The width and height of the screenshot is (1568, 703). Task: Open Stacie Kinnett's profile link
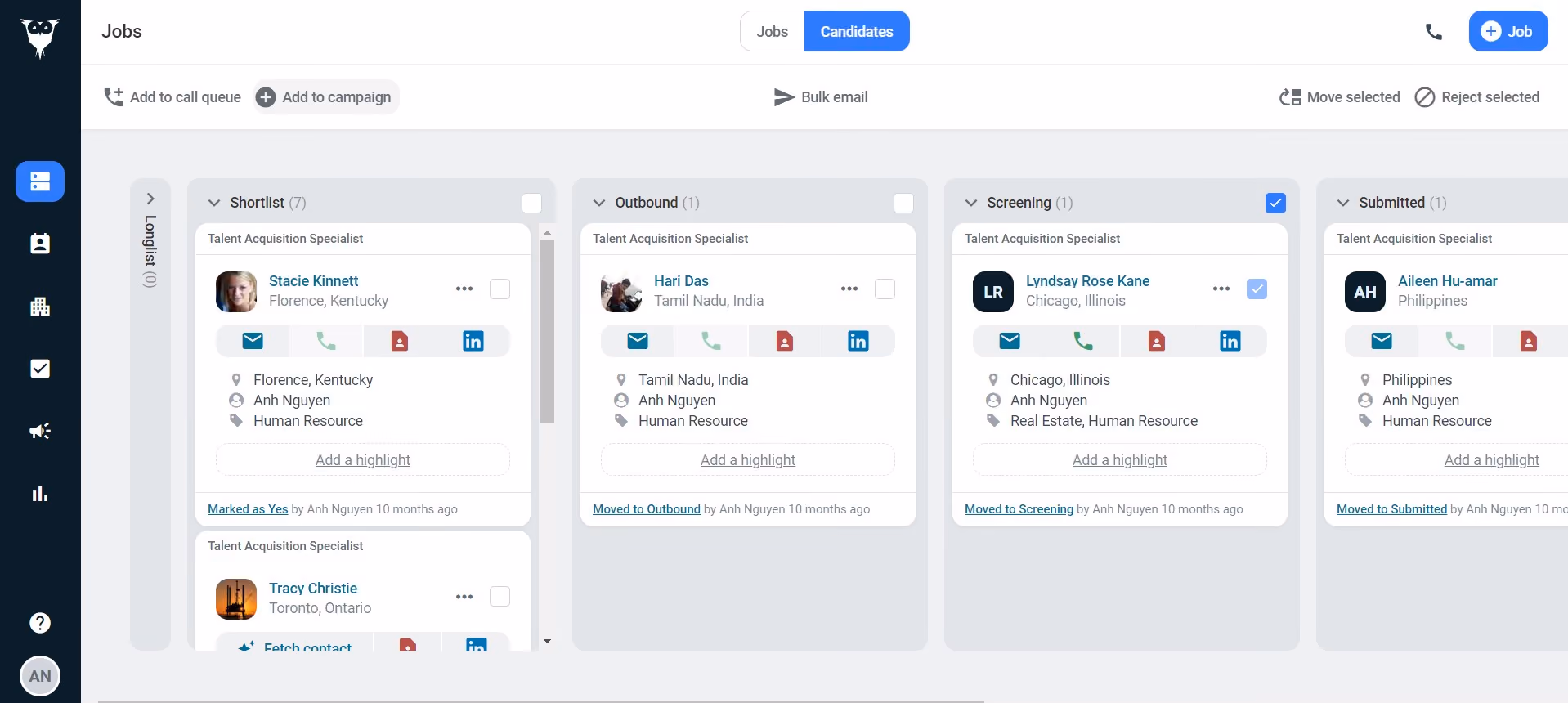314,281
